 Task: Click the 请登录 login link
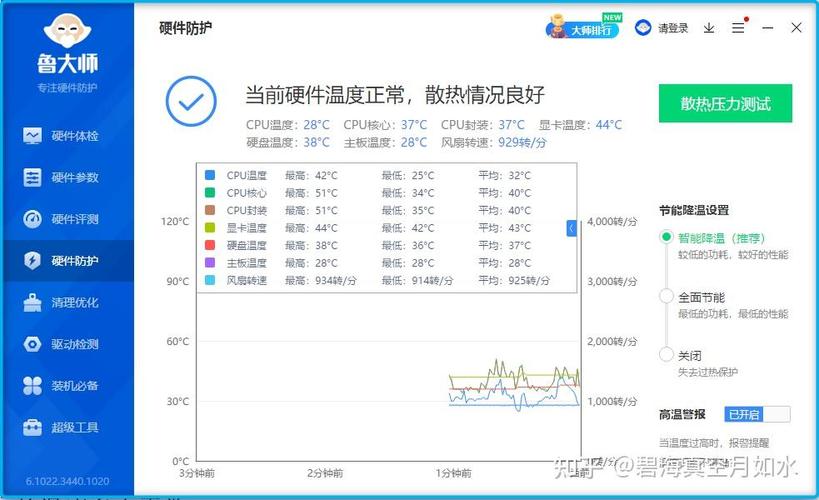point(663,28)
